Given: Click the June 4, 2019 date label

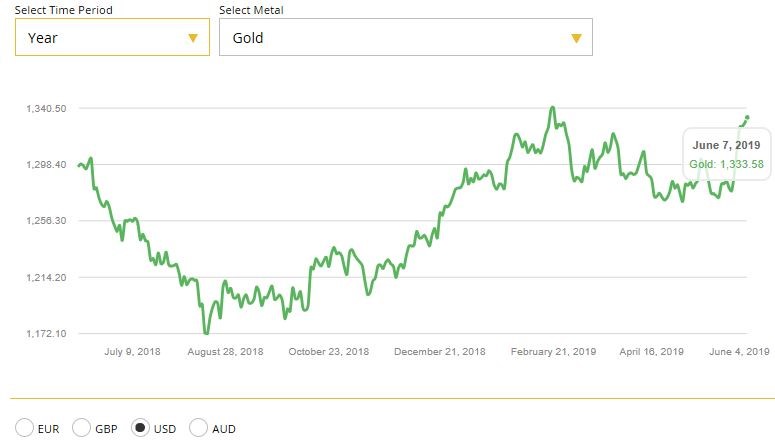Looking at the screenshot, I should tap(737, 352).
